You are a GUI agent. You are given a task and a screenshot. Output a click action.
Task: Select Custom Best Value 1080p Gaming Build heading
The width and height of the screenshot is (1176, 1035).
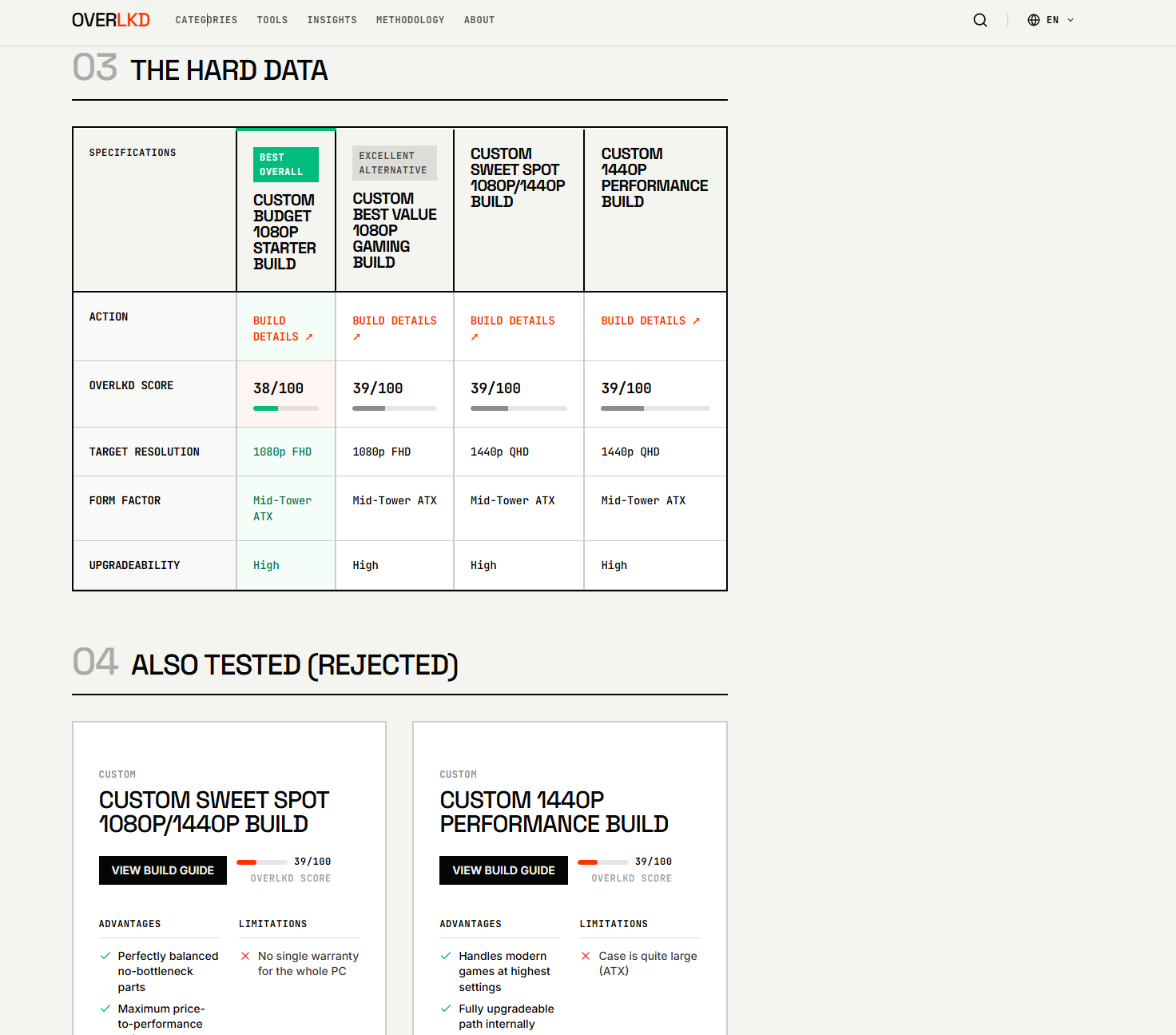(395, 230)
